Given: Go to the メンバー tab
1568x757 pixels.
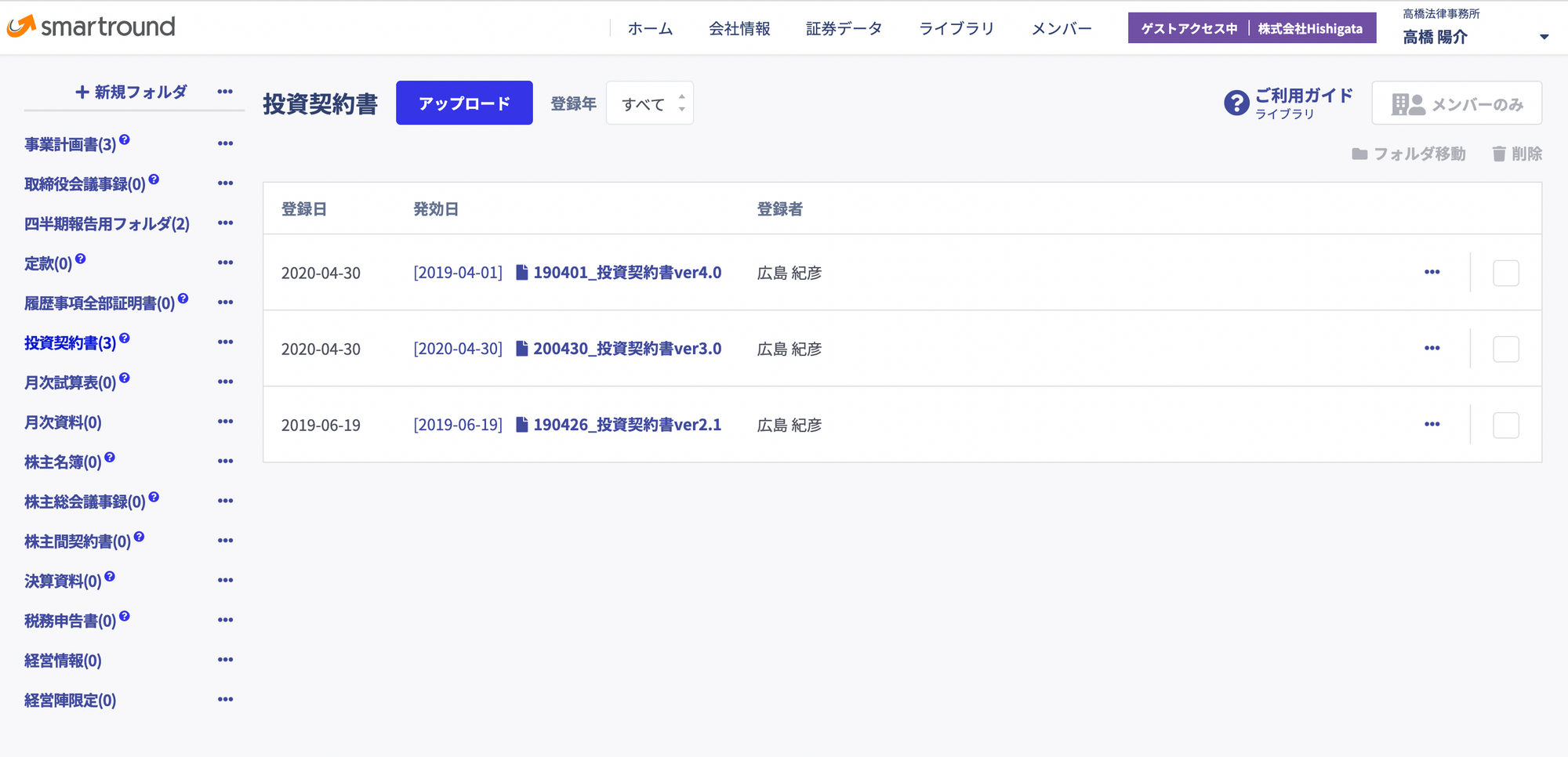Looking at the screenshot, I should [1062, 28].
